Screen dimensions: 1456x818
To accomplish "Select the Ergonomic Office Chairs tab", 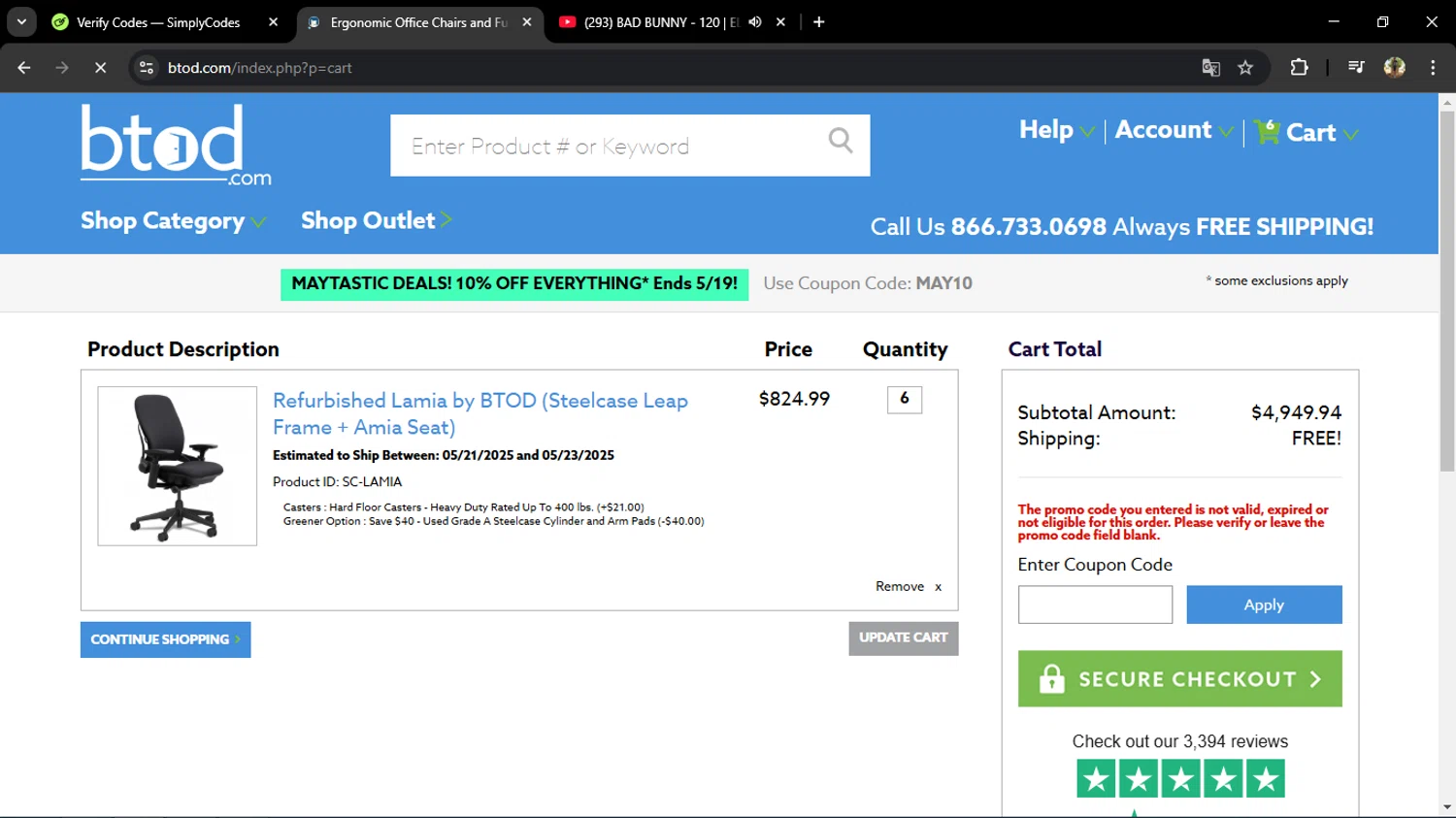I will [x=418, y=22].
